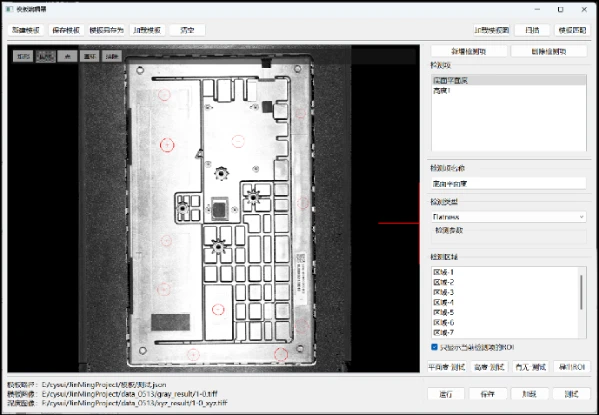Select the highlighted 圆形 tool over the image

(x=46, y=57)
